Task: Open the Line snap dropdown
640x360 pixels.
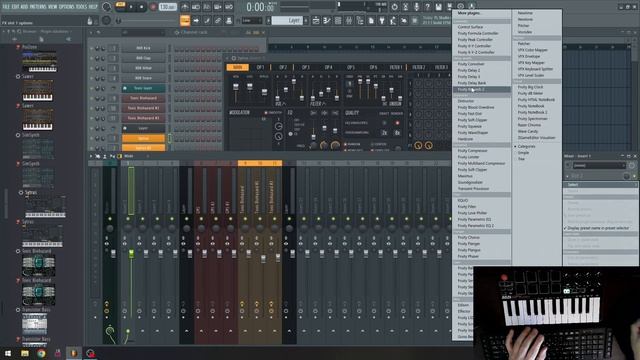Action: (x=251, y=20)
